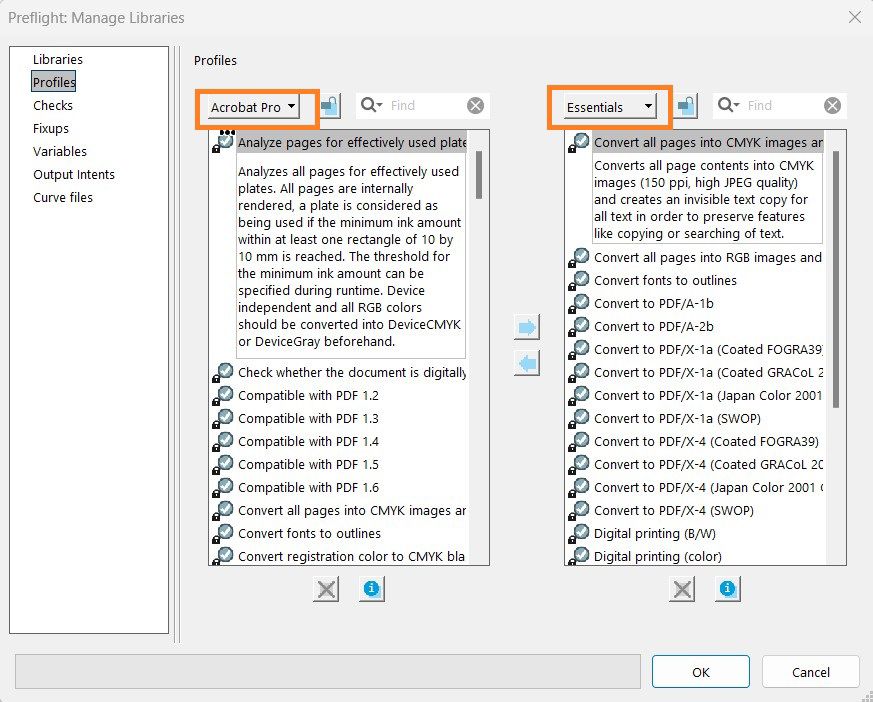
Task: Select Convert to PDF/X-4 (Coated GRACoL) profile
Action: coord(708,465)
